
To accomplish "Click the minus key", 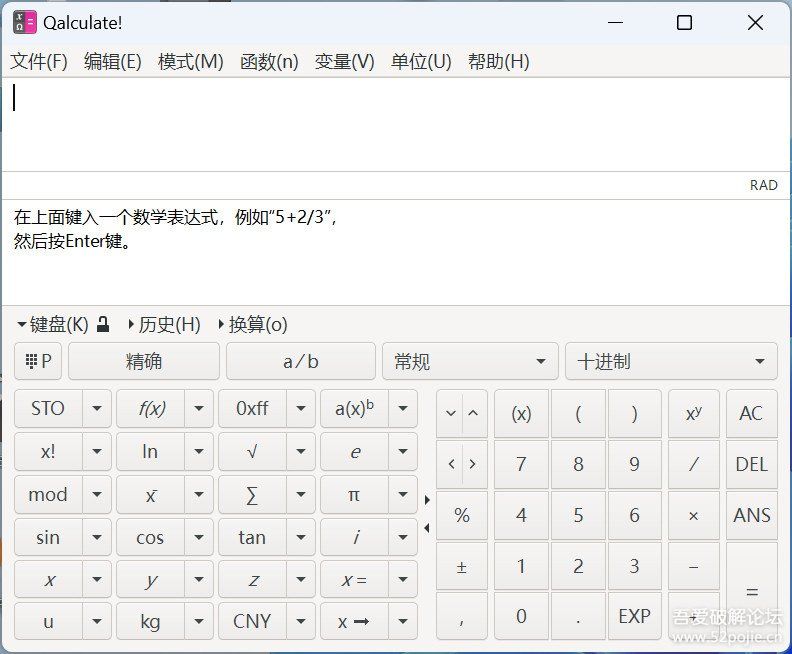I will coord(694,566).
